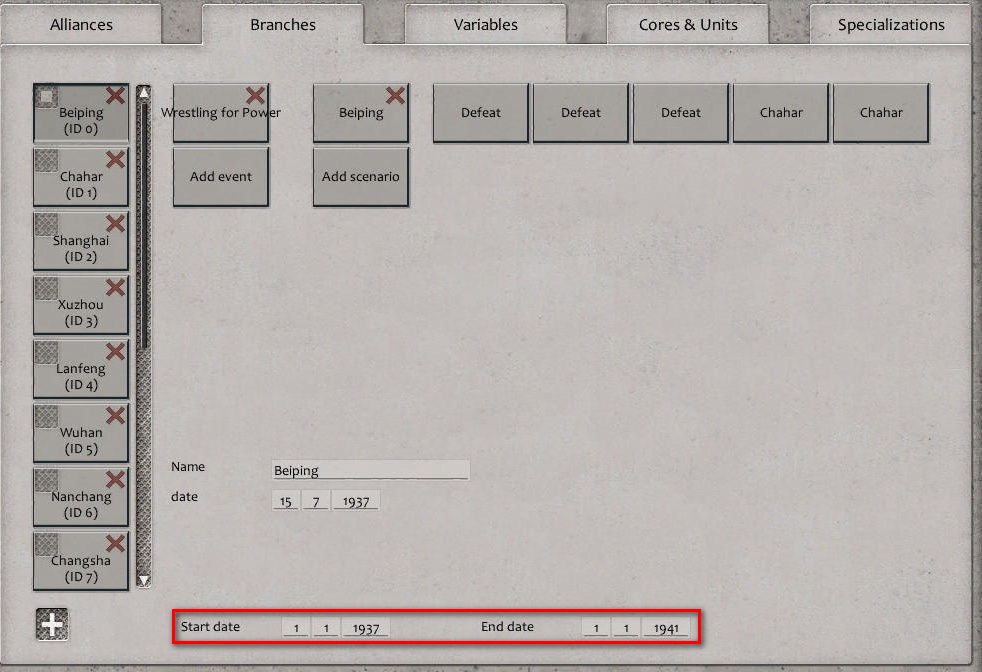
Task: Toggle the checkbox on the Shanghai branch
Action: 45,223
